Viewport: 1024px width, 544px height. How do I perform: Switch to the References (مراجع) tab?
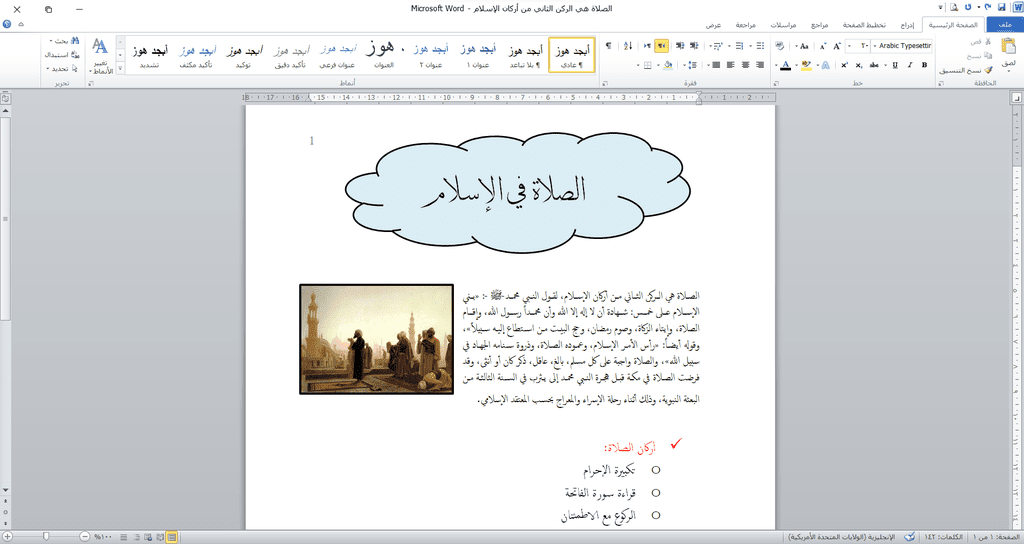(x=819, y=25)
